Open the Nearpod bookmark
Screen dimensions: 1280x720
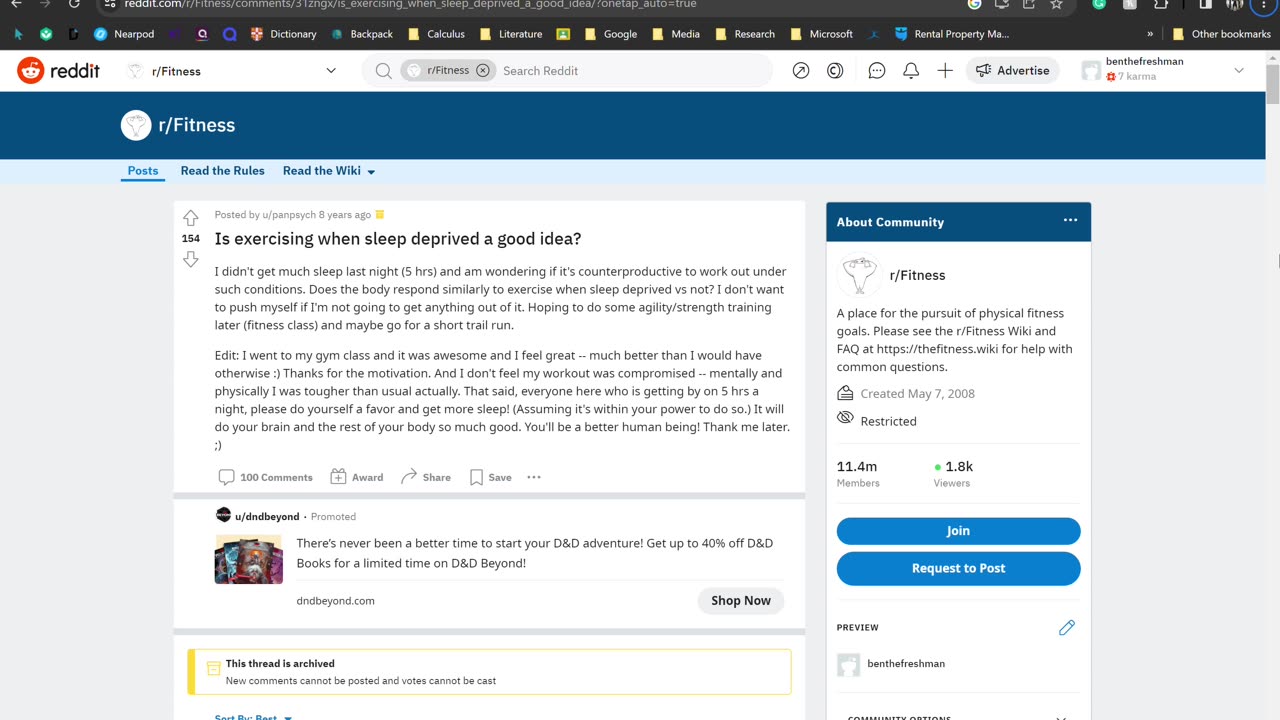point(124,34)
